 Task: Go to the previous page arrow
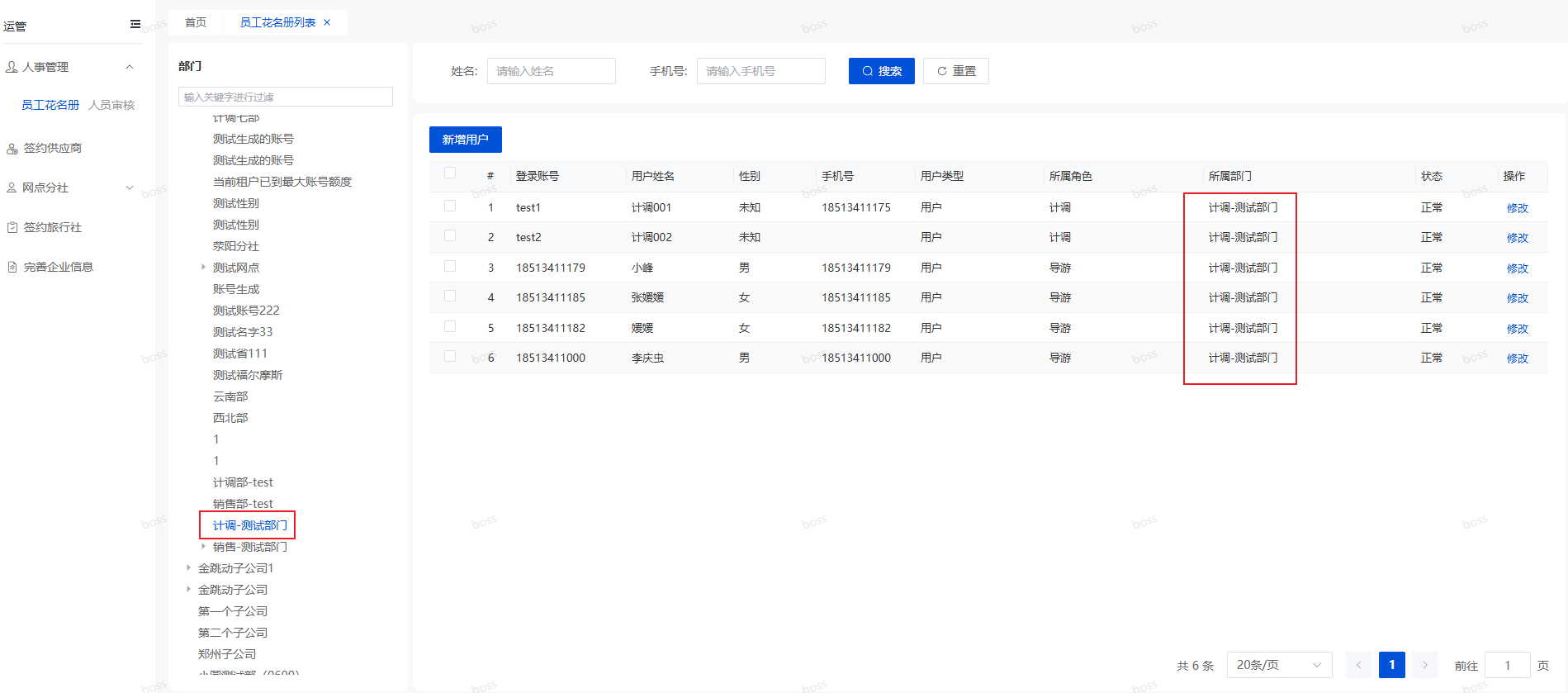[x=1358, y=665]
